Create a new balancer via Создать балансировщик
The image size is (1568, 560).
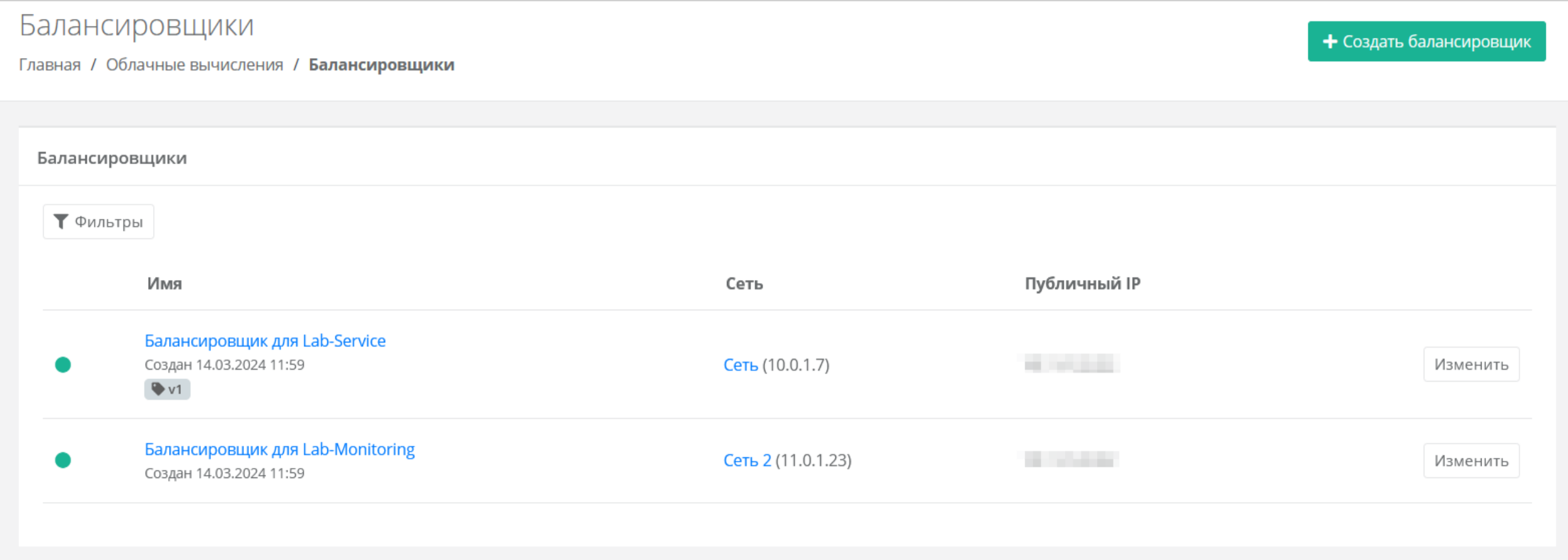[1427, 42]
